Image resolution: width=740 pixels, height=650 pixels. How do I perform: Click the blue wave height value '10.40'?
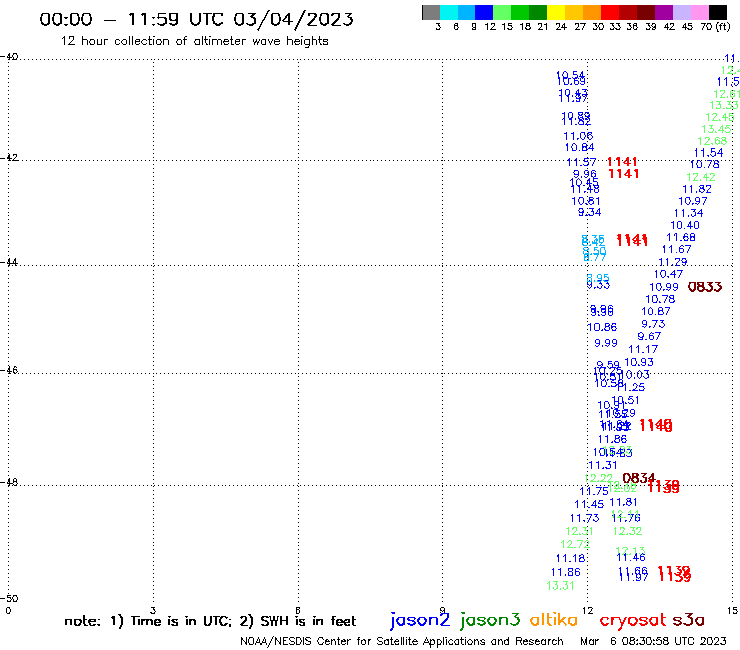(x=685, y=225)
